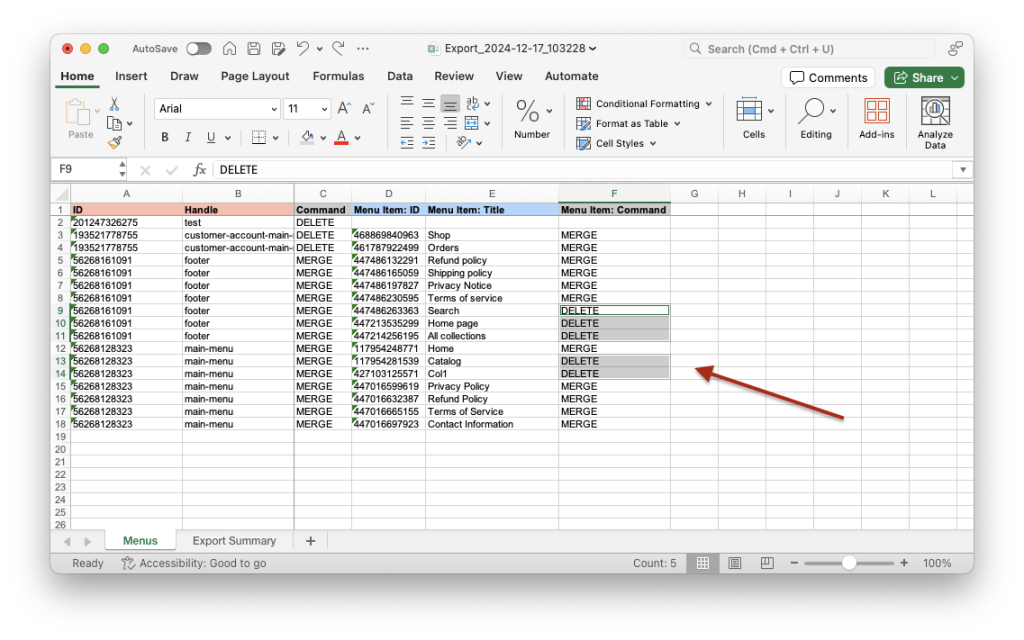Open the Comments panel
Screen dimensions: 1024x640
point(828,76)
